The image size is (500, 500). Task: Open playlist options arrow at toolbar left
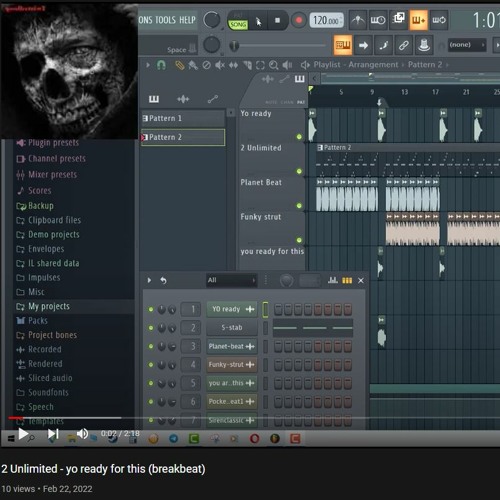click(x=148, y=65)
